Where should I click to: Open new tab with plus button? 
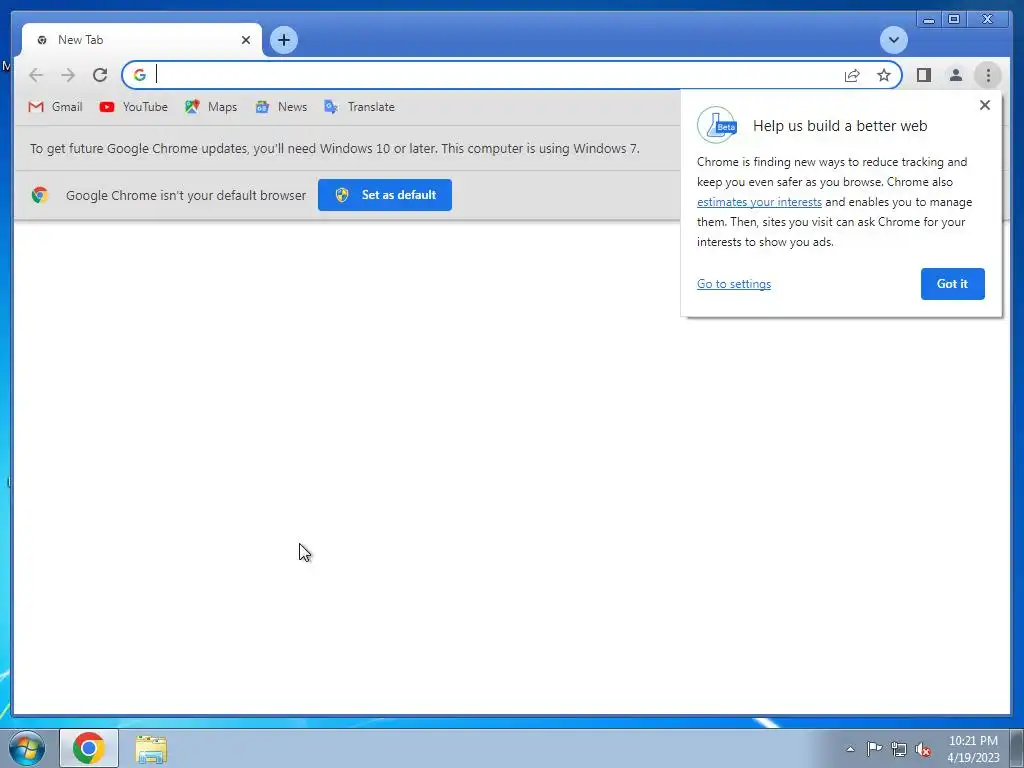(284, 40)
